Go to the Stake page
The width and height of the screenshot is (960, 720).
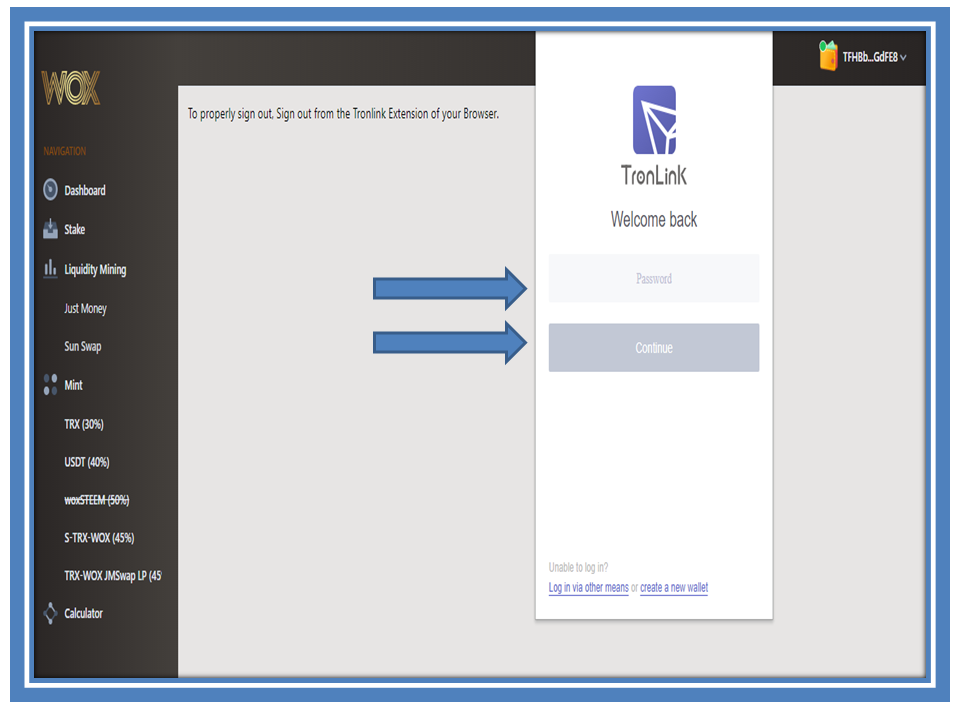(75, 230)
